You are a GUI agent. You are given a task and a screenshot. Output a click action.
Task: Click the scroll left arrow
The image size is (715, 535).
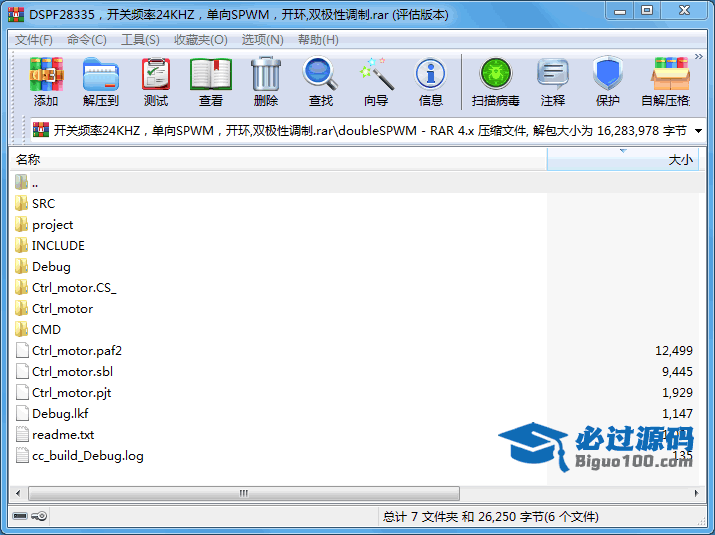coord(18,493)
